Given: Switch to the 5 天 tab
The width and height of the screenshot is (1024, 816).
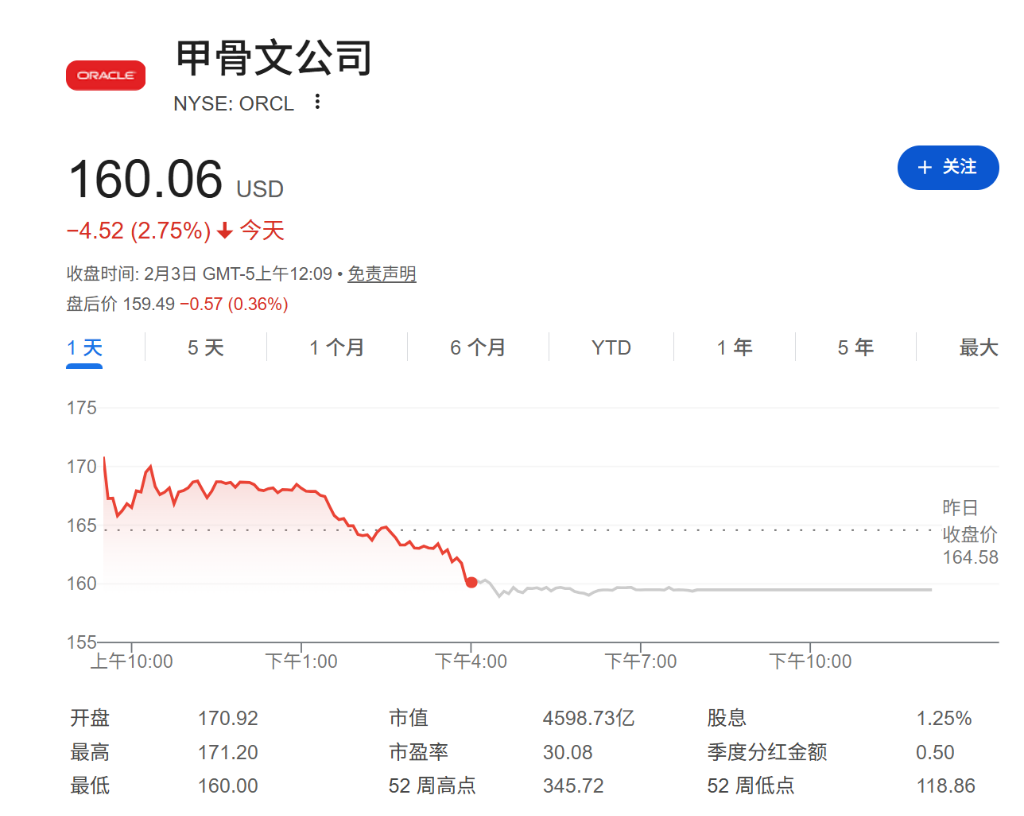Looking at the screenshot, I should tap(205, 348).
